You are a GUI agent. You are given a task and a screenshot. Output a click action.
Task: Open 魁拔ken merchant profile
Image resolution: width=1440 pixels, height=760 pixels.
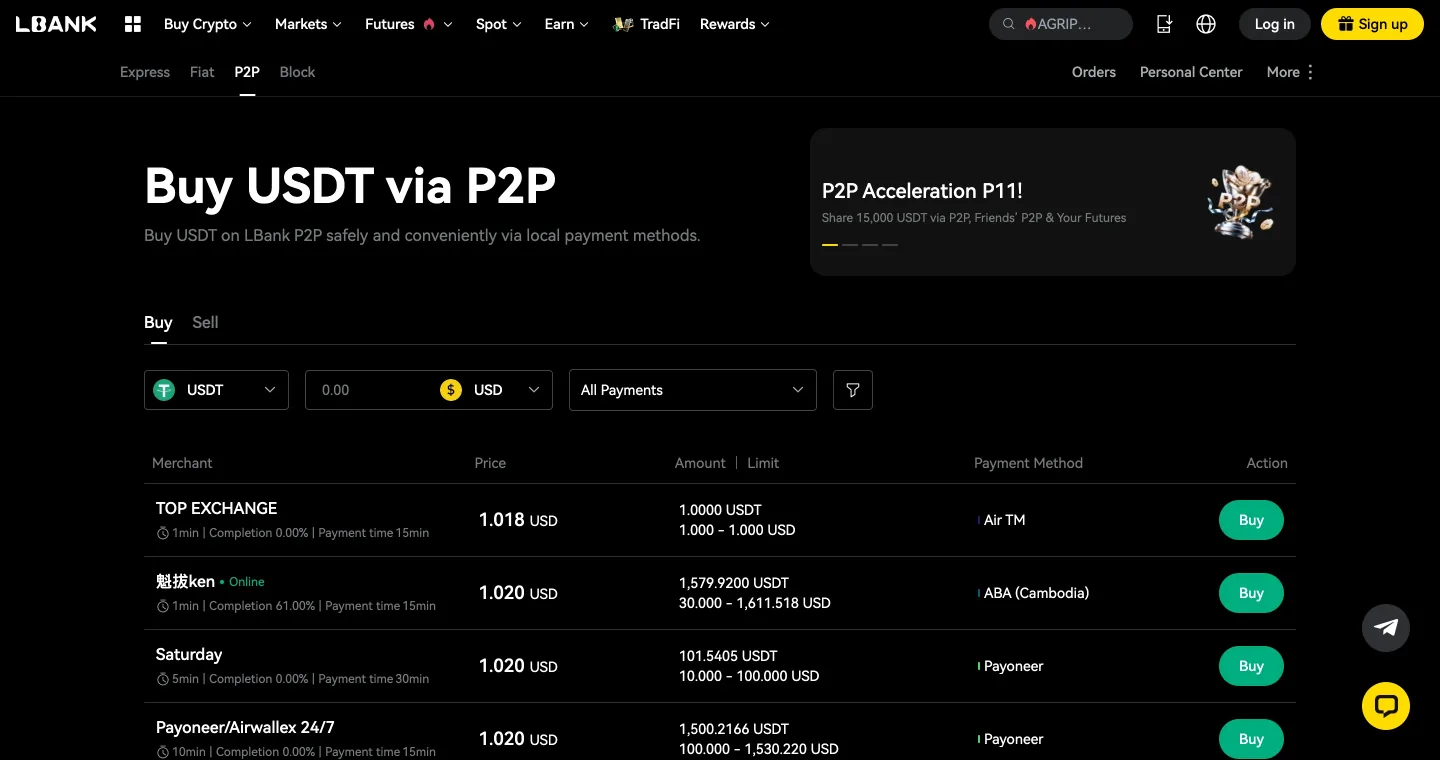pyautogui.click(x=185, y=581)
